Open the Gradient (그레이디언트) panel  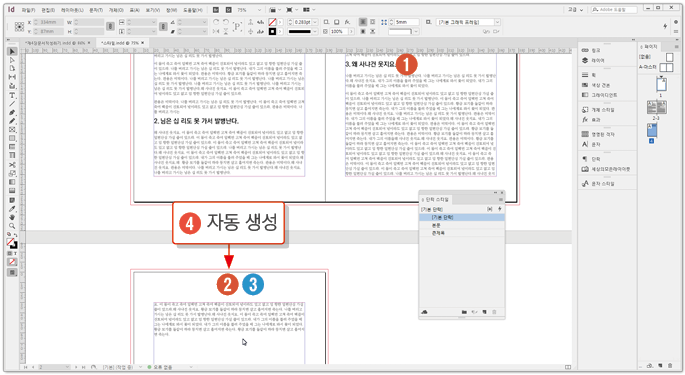click(x=599, y=95)
